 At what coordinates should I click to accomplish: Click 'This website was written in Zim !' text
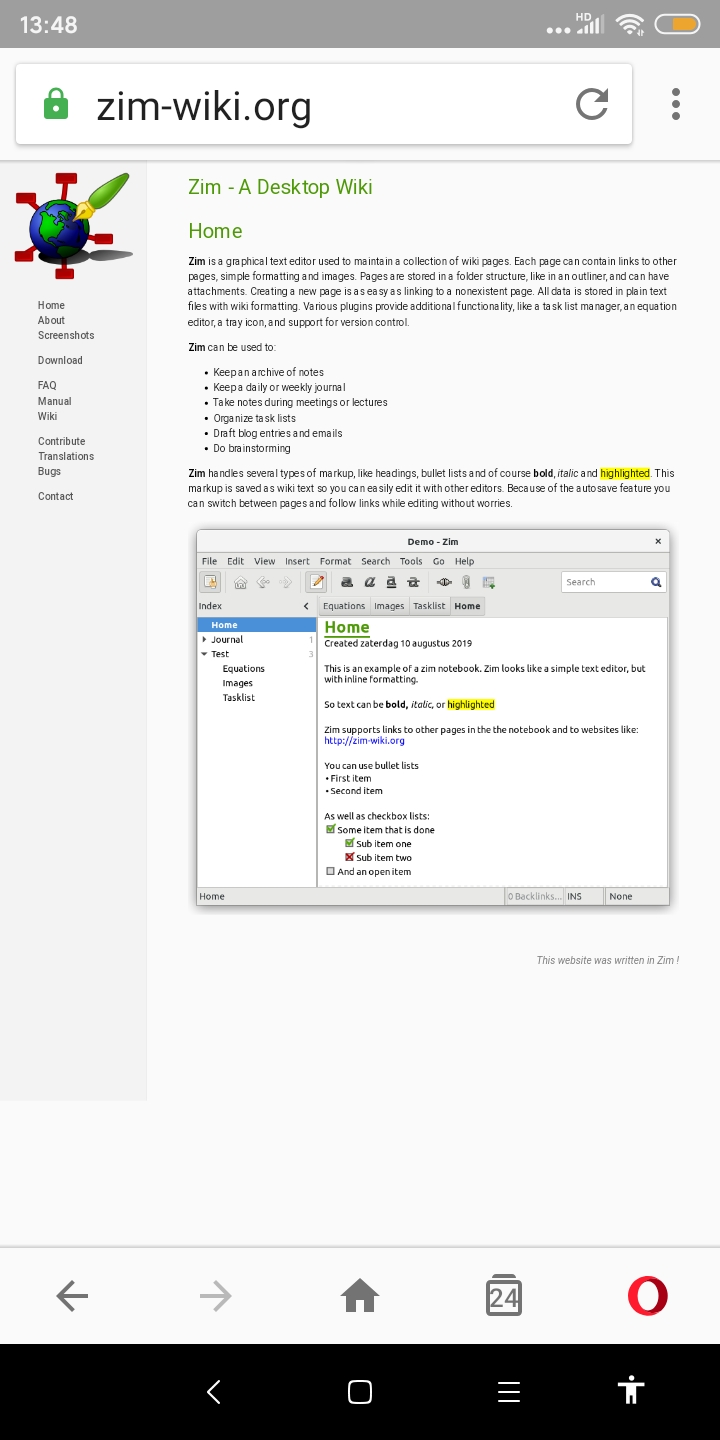pyautogui.click(x=608, y=960)
